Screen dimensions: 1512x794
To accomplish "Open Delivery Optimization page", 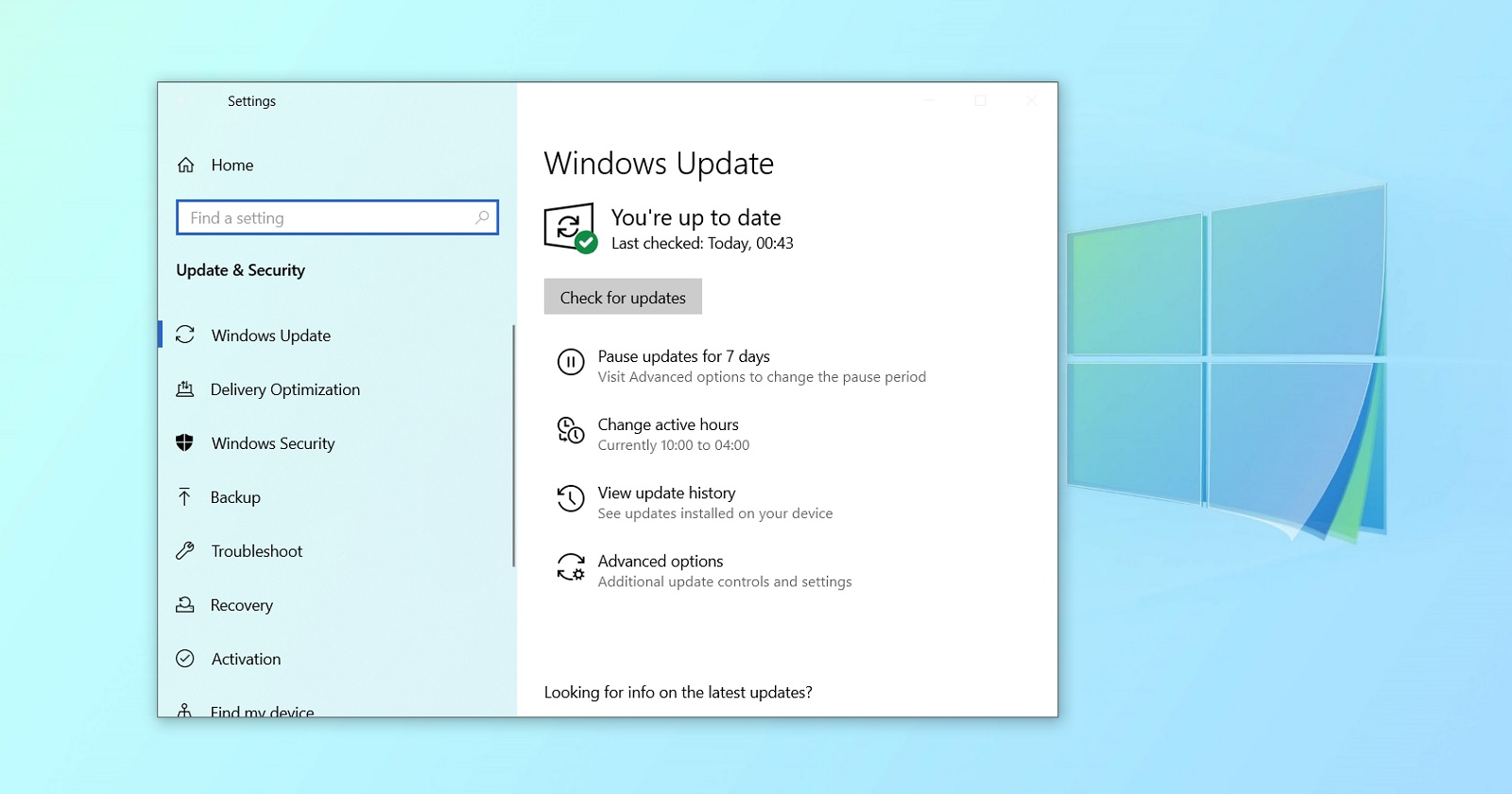I will [x=285, y=389].
